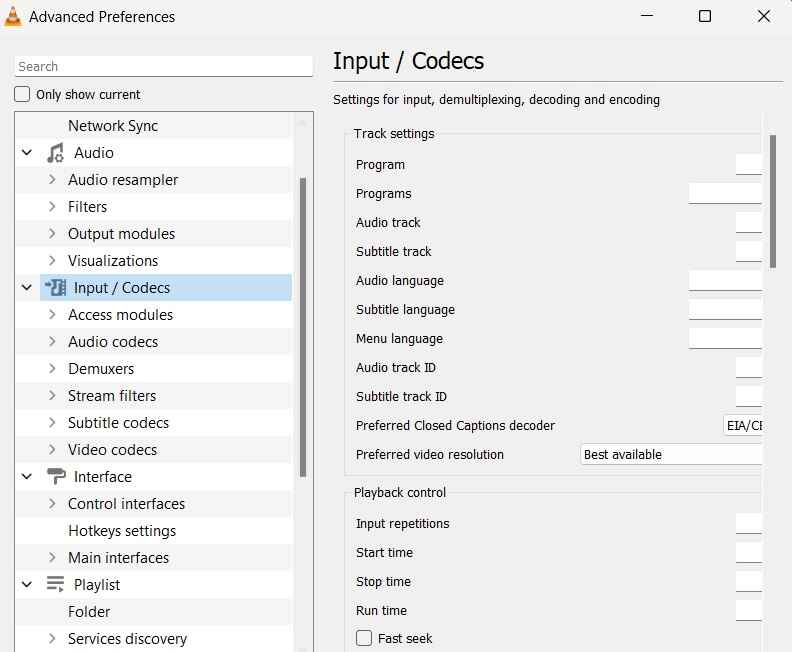Open the Folder entry under Playlist
The height and width of the screenshot is (652, 792).
pyautogui.click(x=89, y=612)
